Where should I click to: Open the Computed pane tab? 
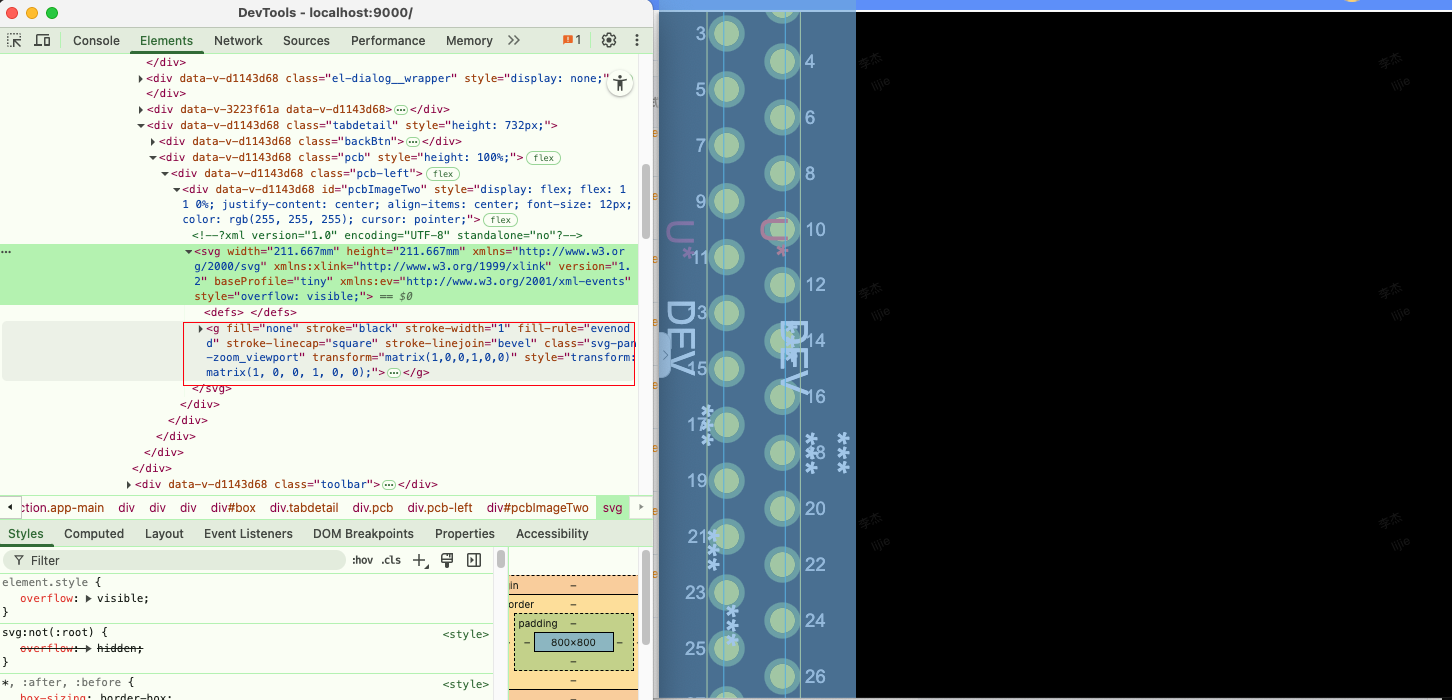point(94,533)
